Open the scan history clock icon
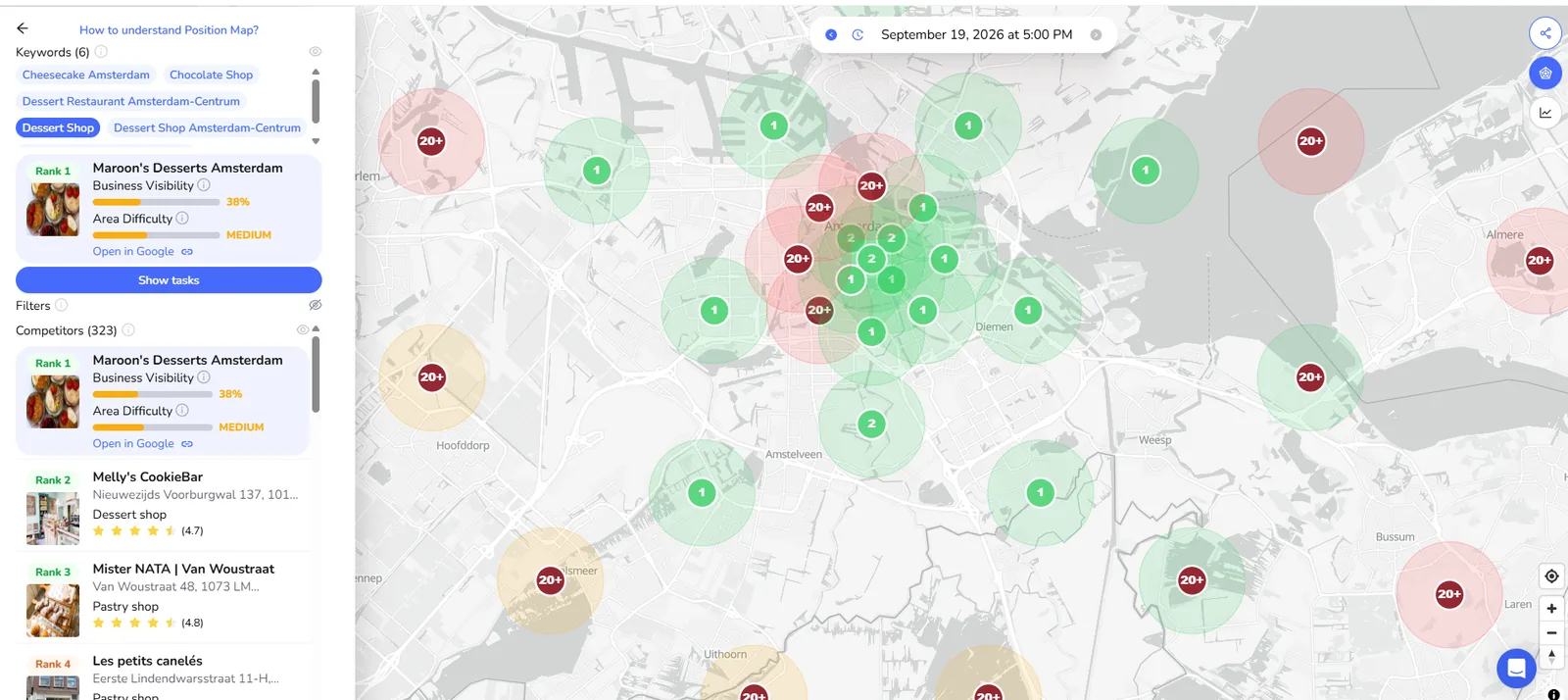Viewport: 1568px width, 700px height. coord(857,34)
